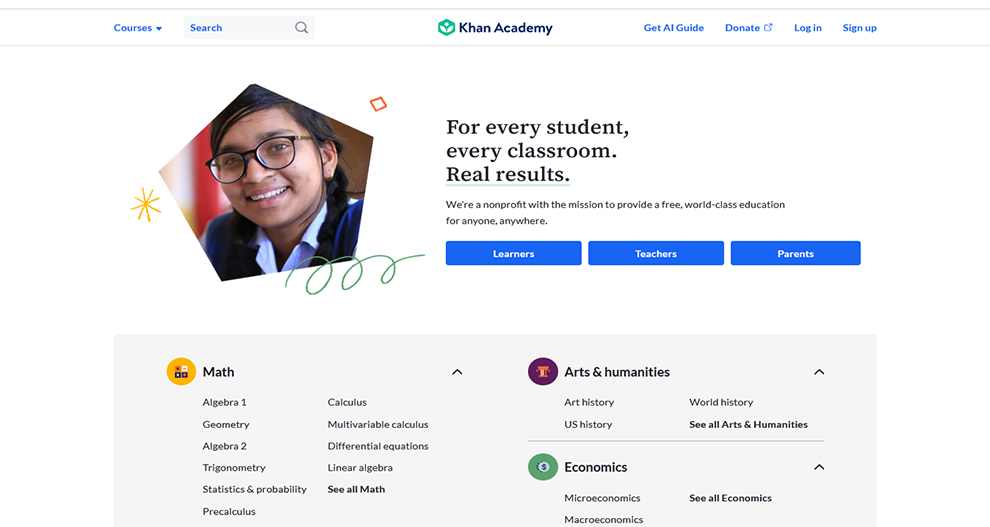Open the Courses dropdown menu
Screen dimensions: 990x527
[138, 28]
